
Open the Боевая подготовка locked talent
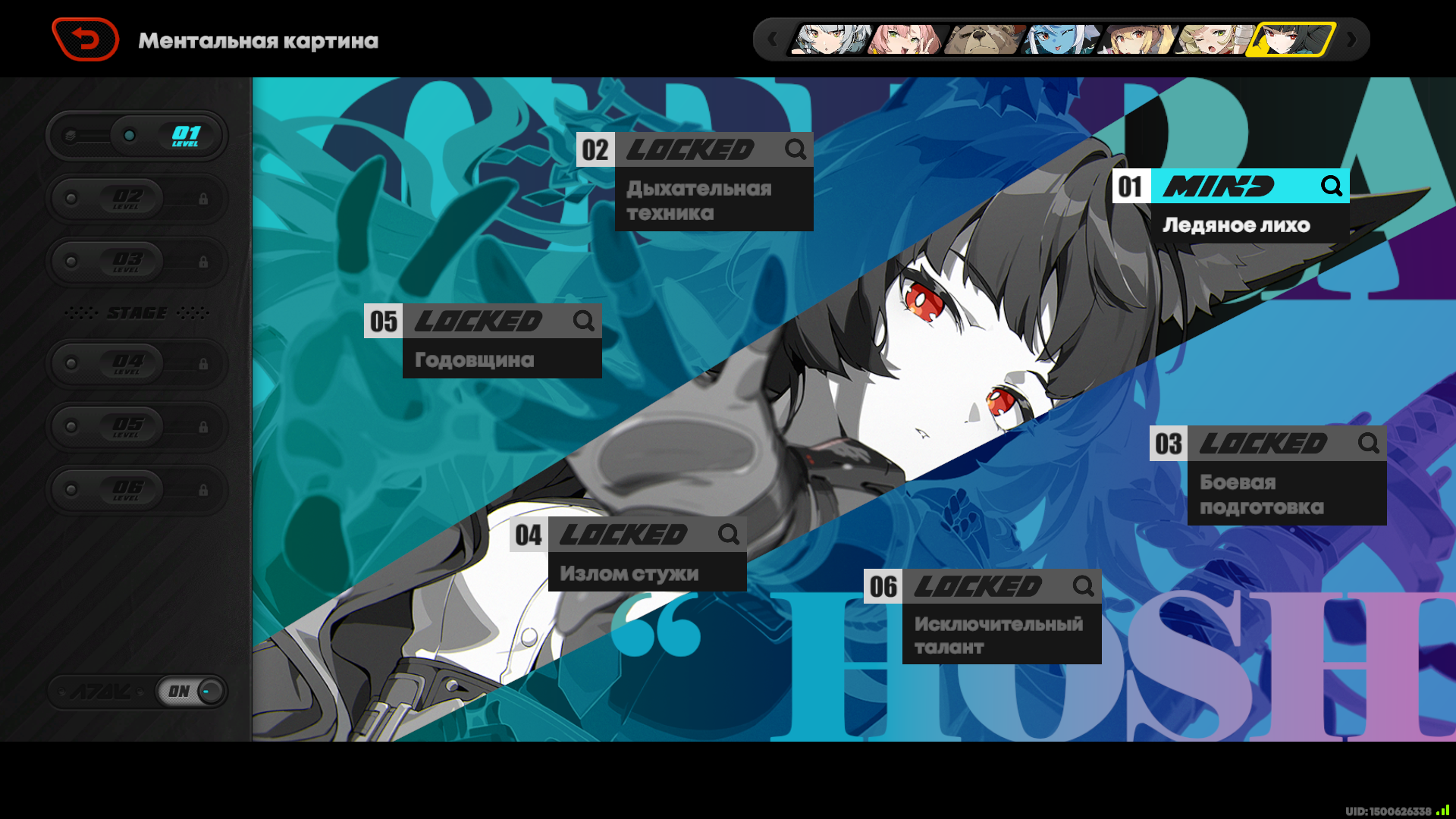[x=1287, y=494]
